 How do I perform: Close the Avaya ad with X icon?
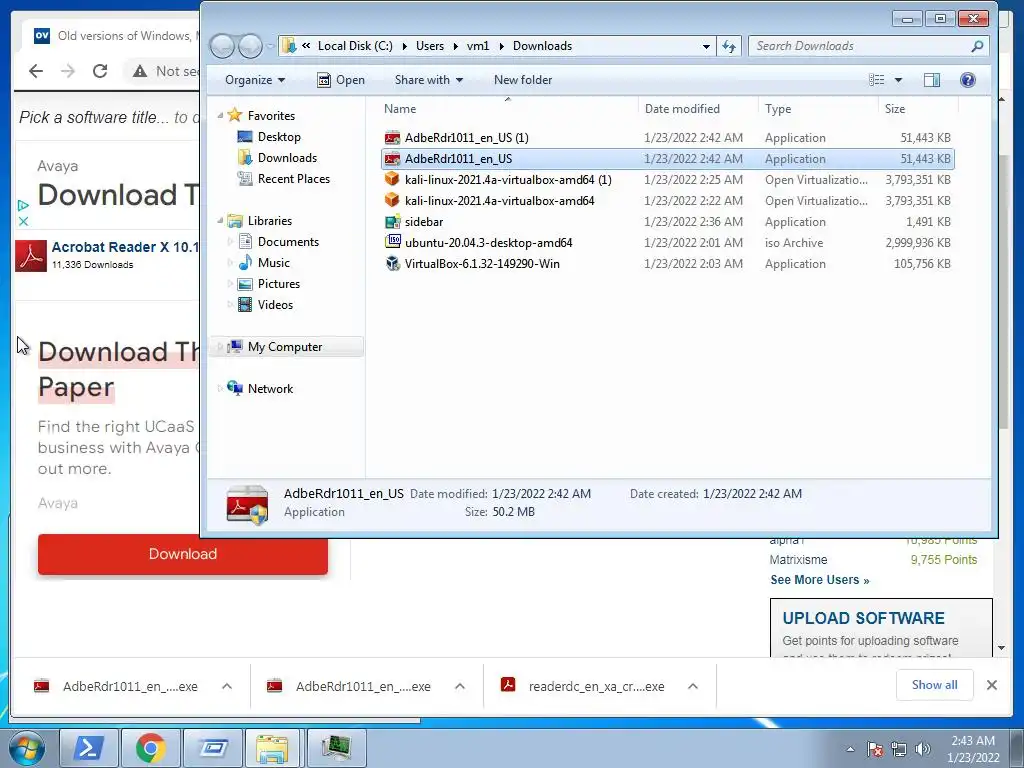pos(23,221)
